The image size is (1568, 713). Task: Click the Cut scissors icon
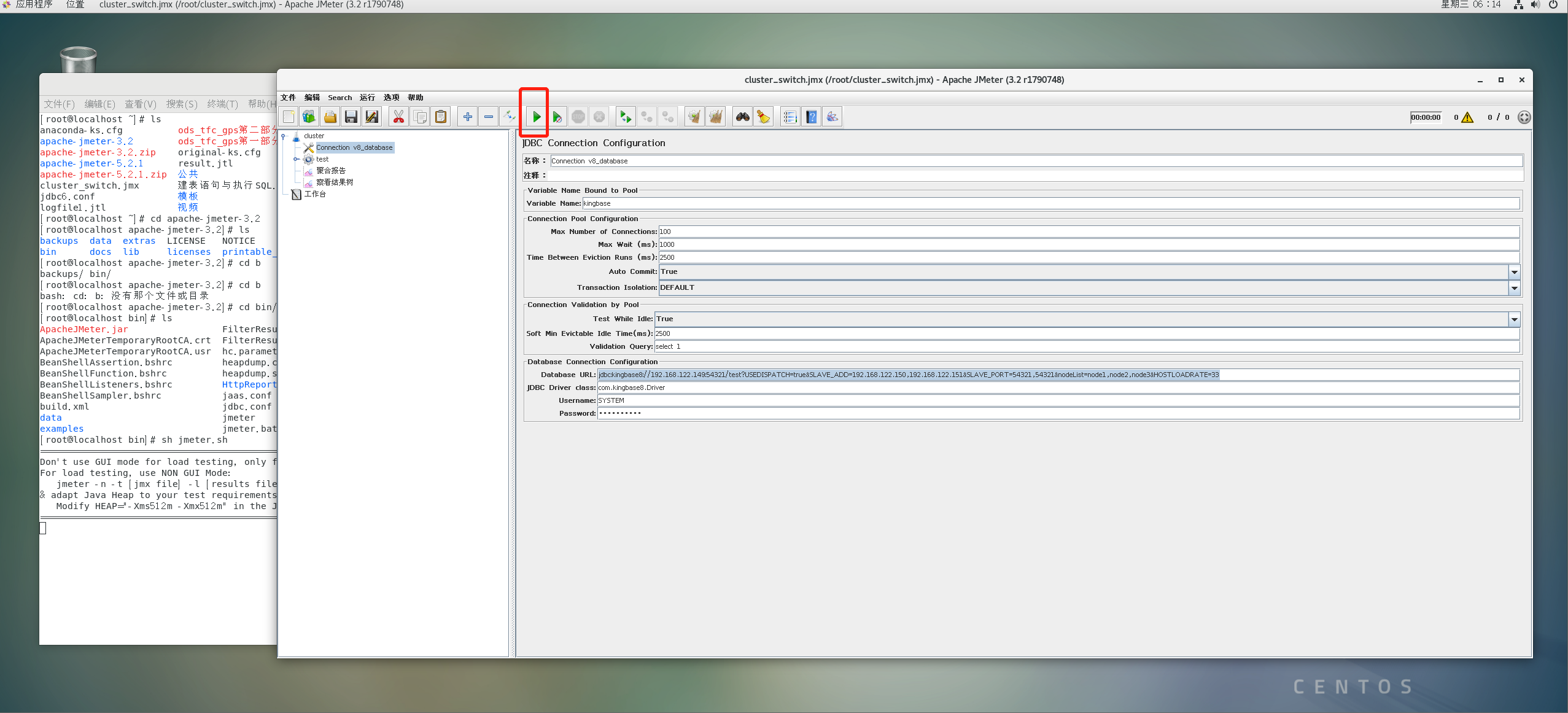click(x=398, y=117)
